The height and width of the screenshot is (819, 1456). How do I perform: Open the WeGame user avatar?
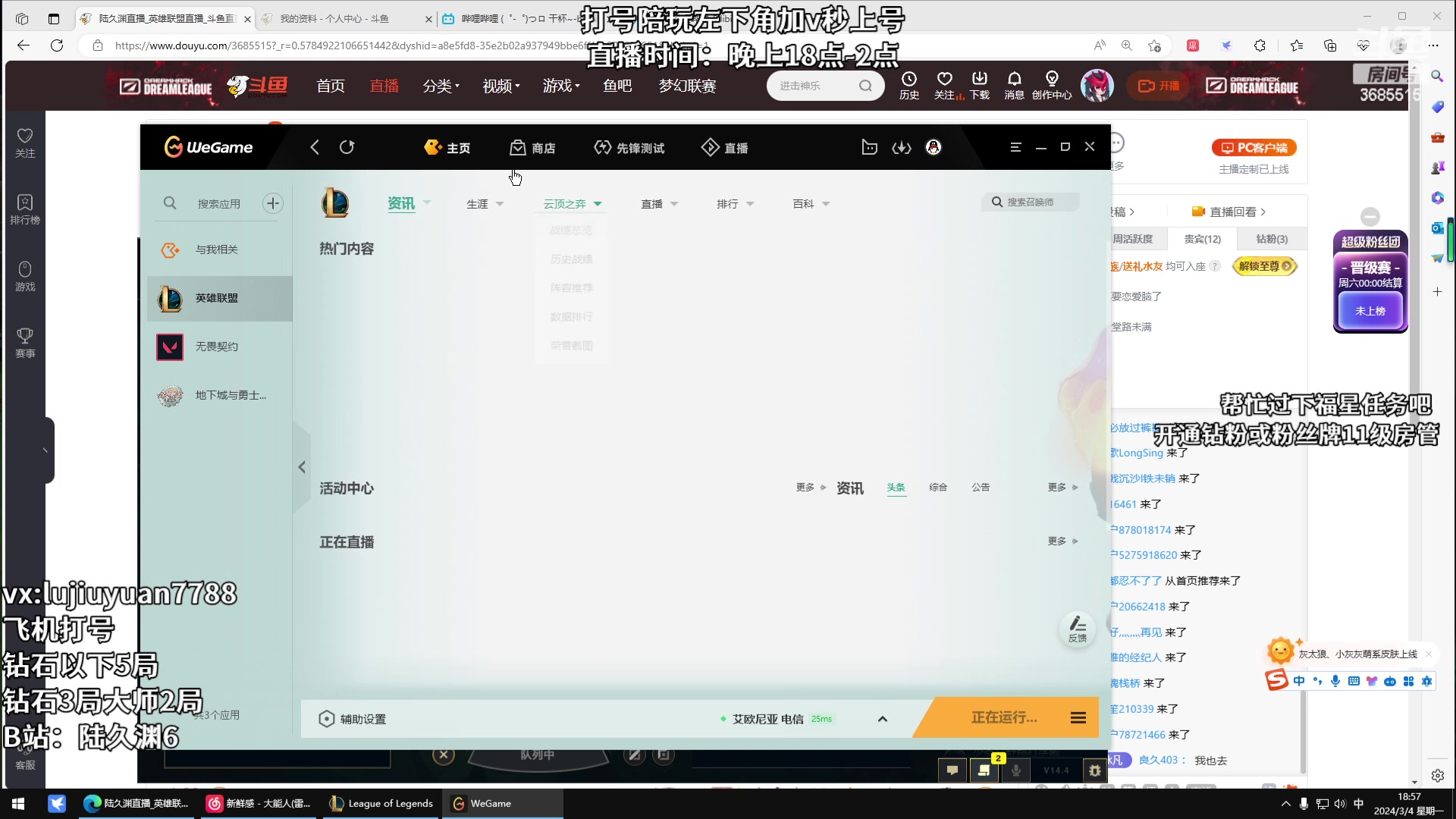pos(934,147)
